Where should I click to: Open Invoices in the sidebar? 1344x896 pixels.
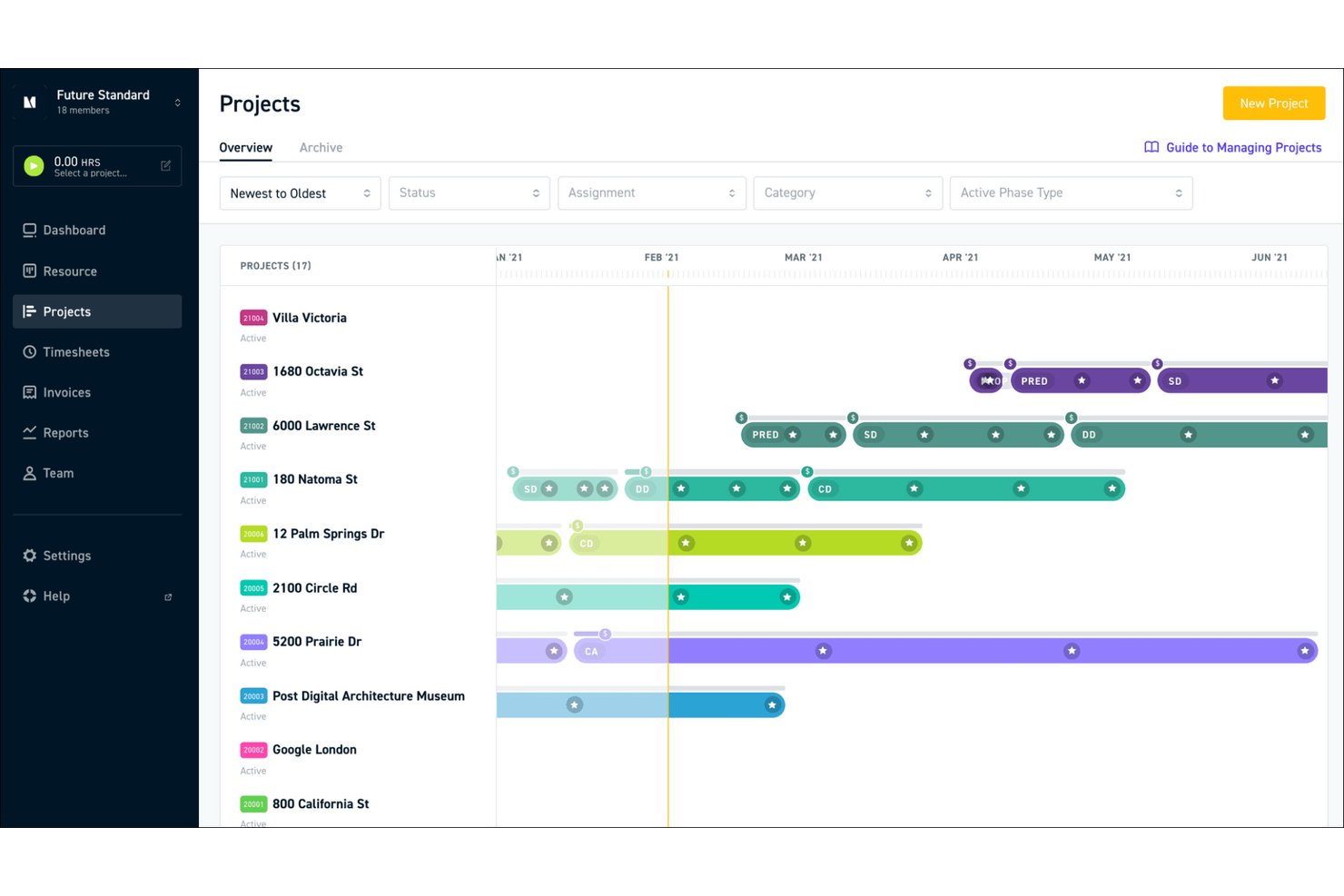[97, 392]
